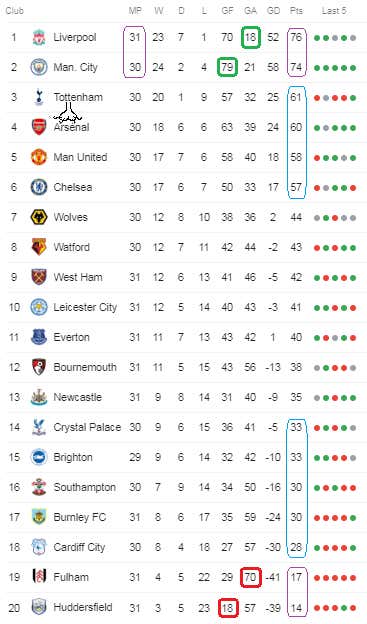Click the Everton team name link

click(x=72, y=337)
